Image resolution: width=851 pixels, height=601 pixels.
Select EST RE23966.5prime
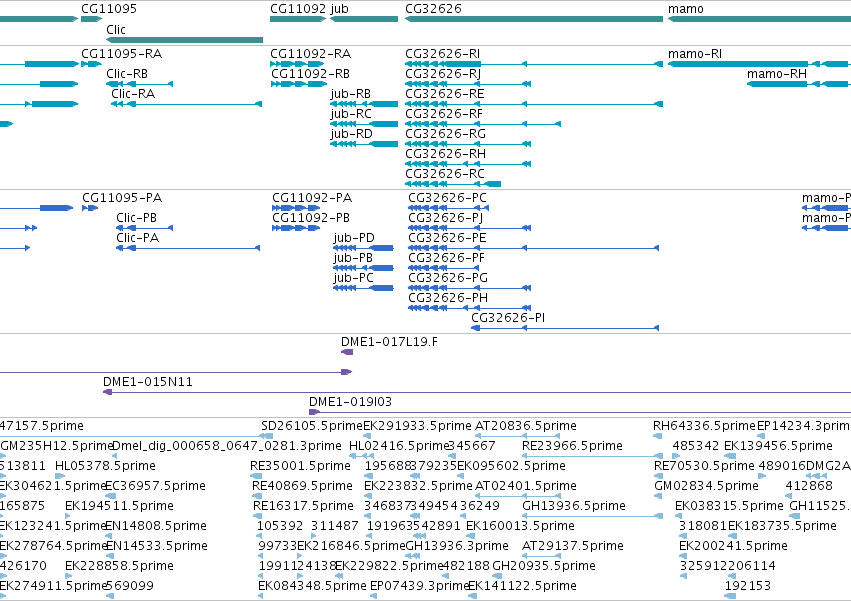[593, 456]
